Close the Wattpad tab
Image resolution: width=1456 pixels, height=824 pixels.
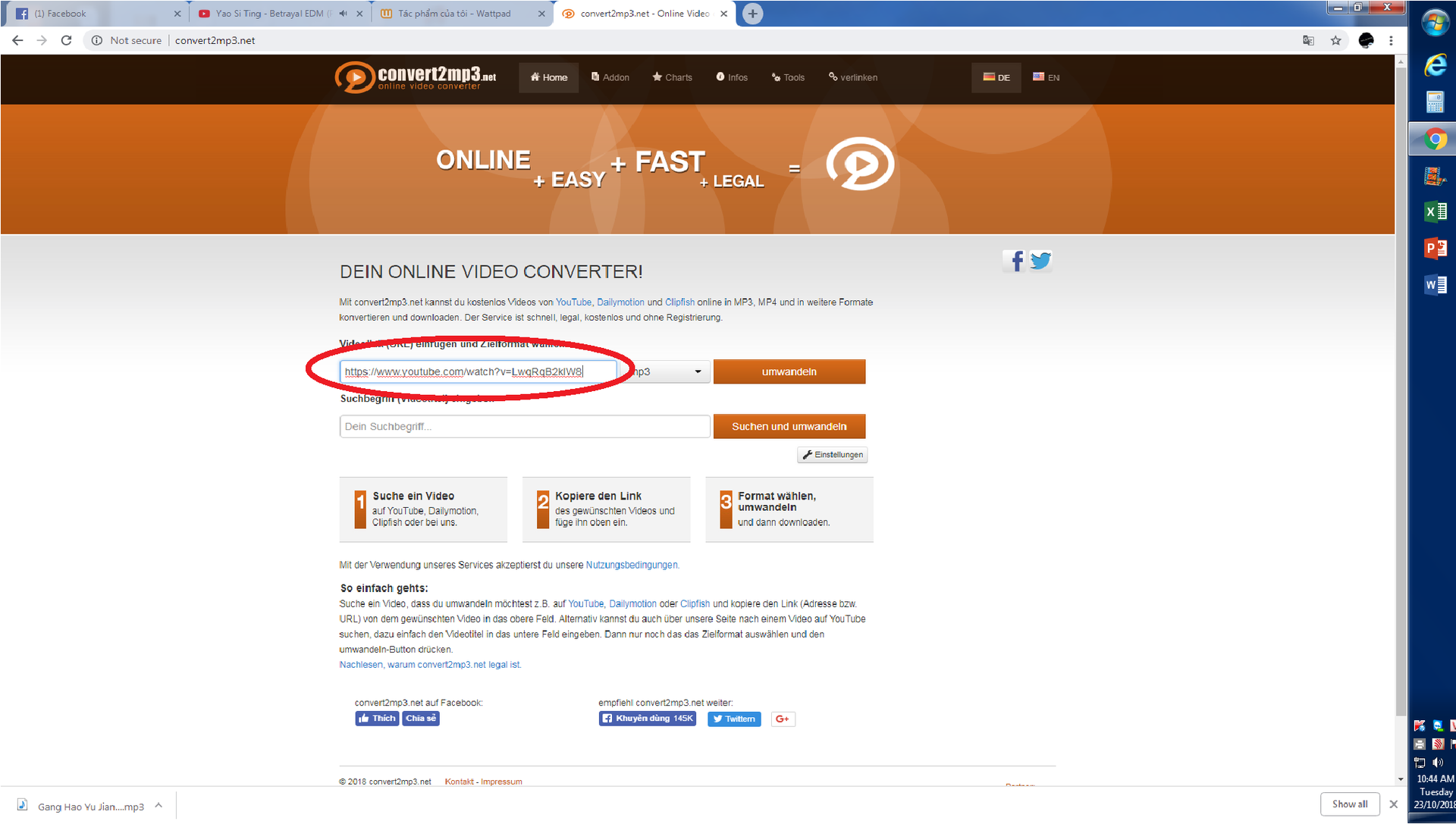click(541, 14)
